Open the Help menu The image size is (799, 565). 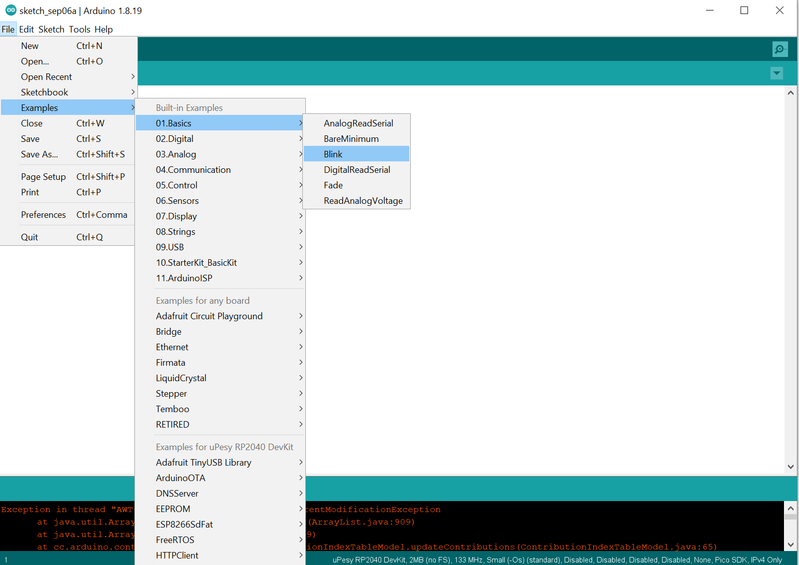pos(103,29)
